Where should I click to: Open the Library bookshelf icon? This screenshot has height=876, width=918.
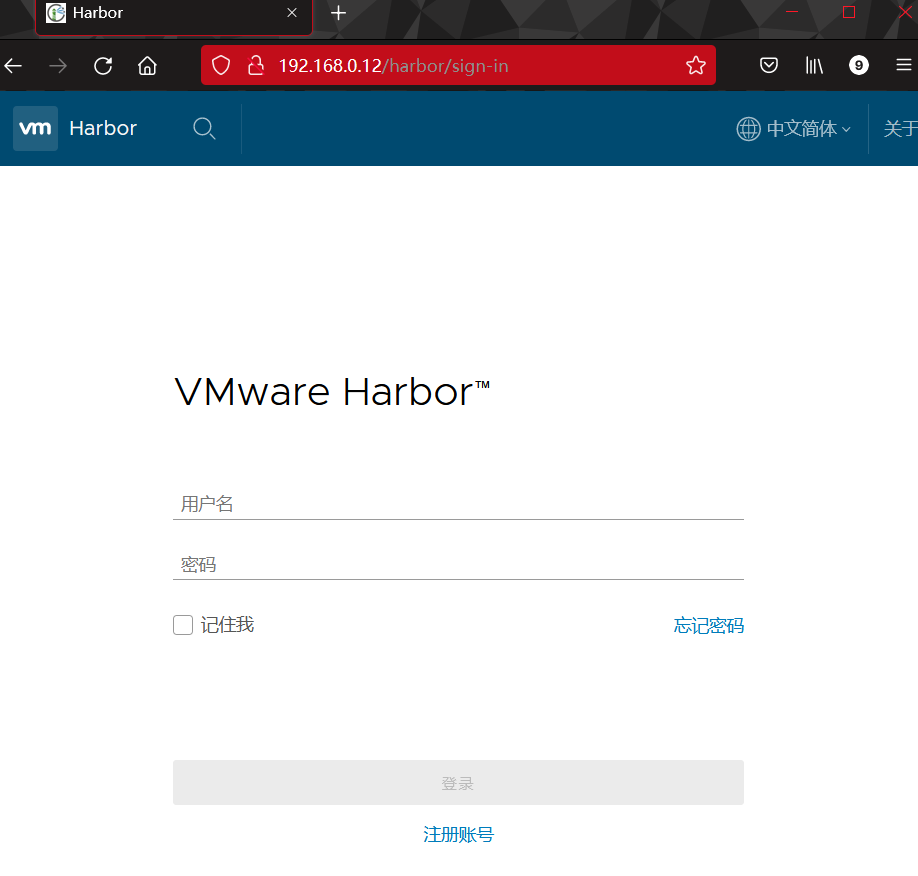[x=814, y=65]
